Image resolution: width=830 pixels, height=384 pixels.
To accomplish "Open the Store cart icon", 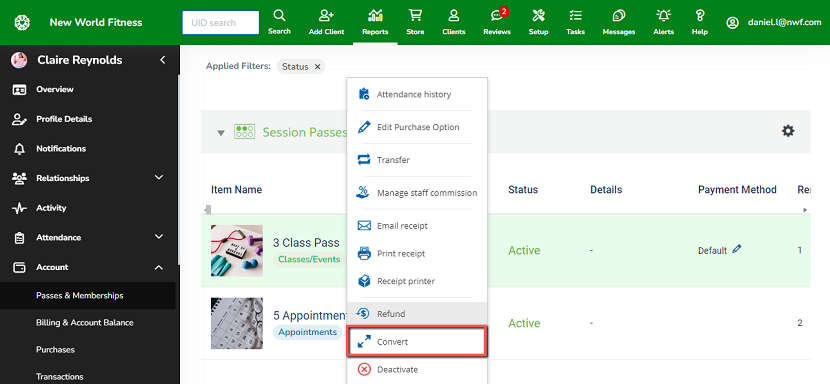I will [415, 22].
